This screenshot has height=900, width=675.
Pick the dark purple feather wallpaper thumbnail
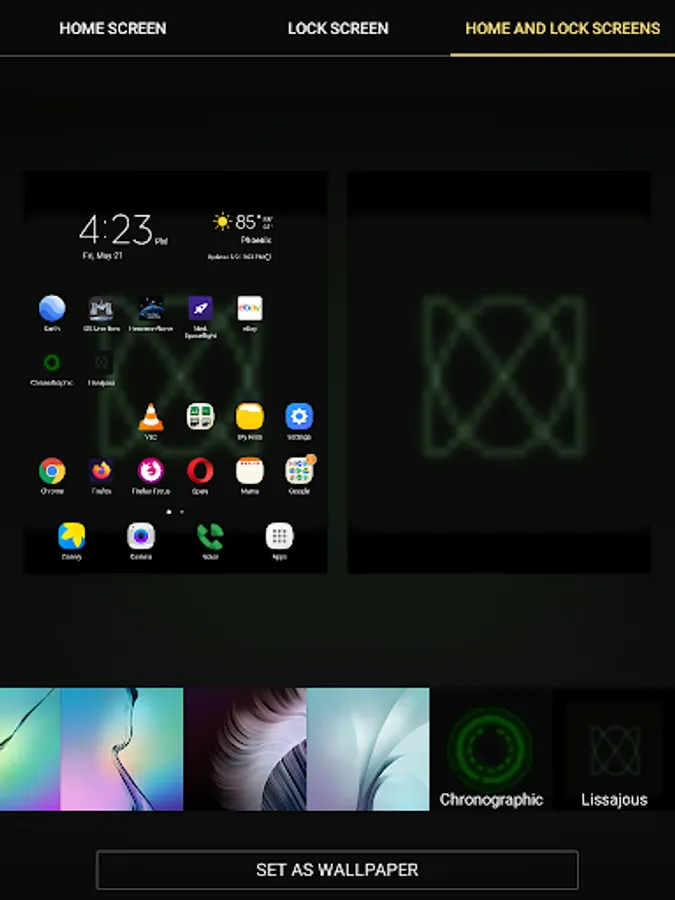coord(245,749)
